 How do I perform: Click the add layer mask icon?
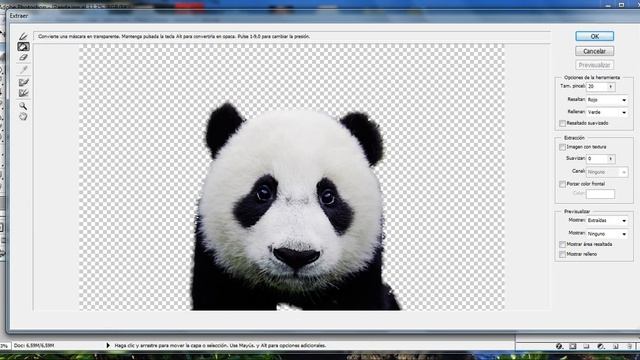coord(573,346)
